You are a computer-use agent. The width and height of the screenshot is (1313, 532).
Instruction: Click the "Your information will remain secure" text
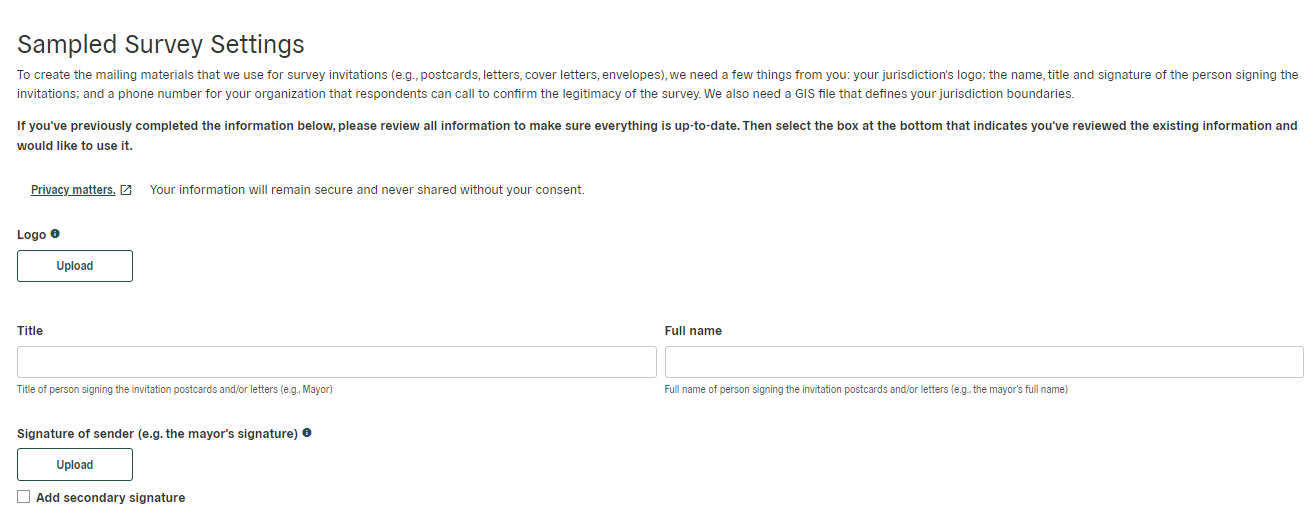pyautogui.click(x=367, y=190)
